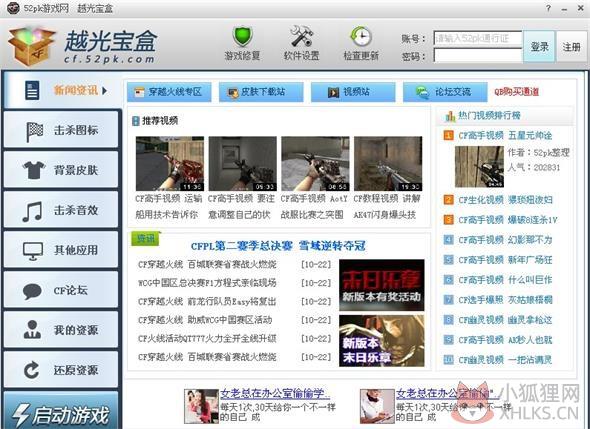Open ranked #7 CF选手爆照 灰姑娘植树
This screenshot has height=429, width=590.
tap(505, 300)
